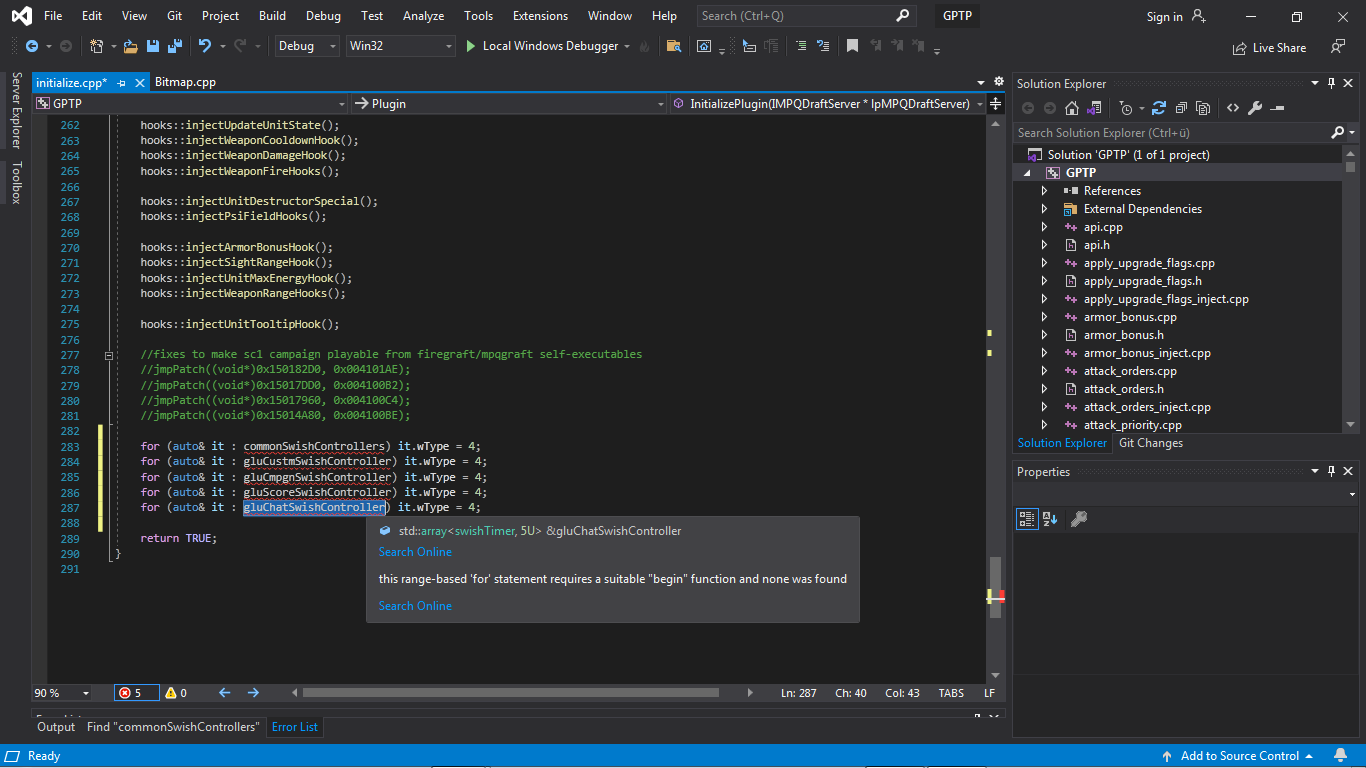This screenshot has width=1366, height=768.
Task: Click the first Search Online link in tooltip
Action: [415, 552]
